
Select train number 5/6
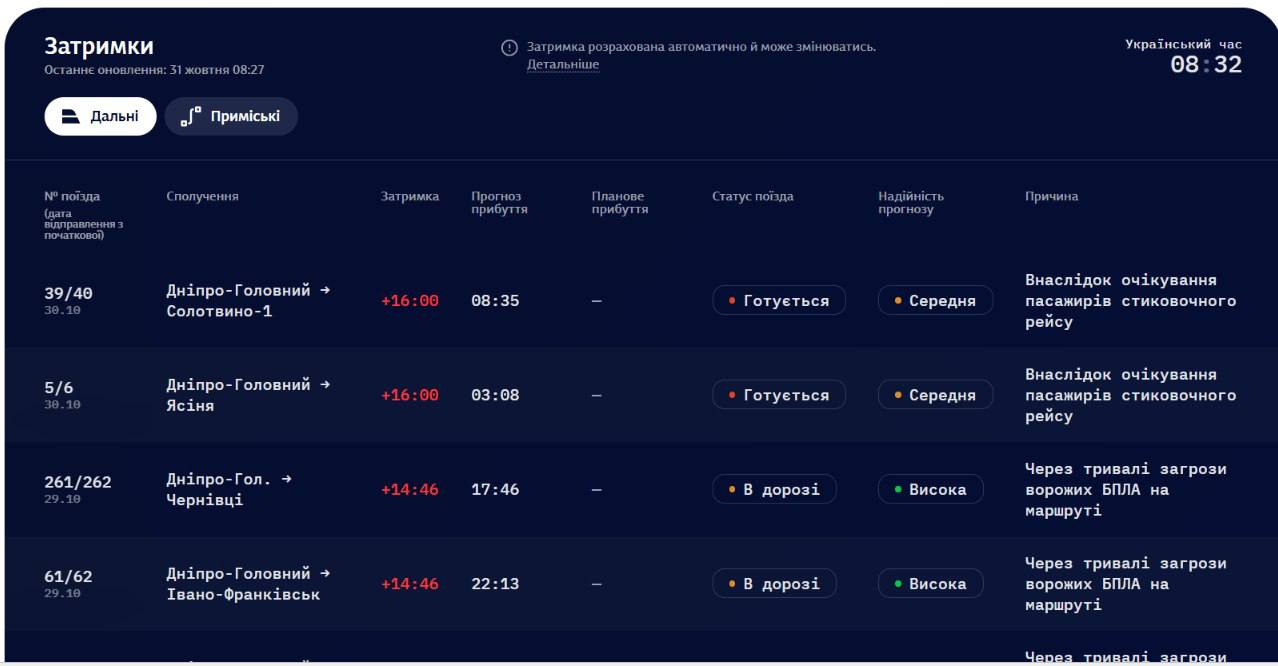point(59,388)
